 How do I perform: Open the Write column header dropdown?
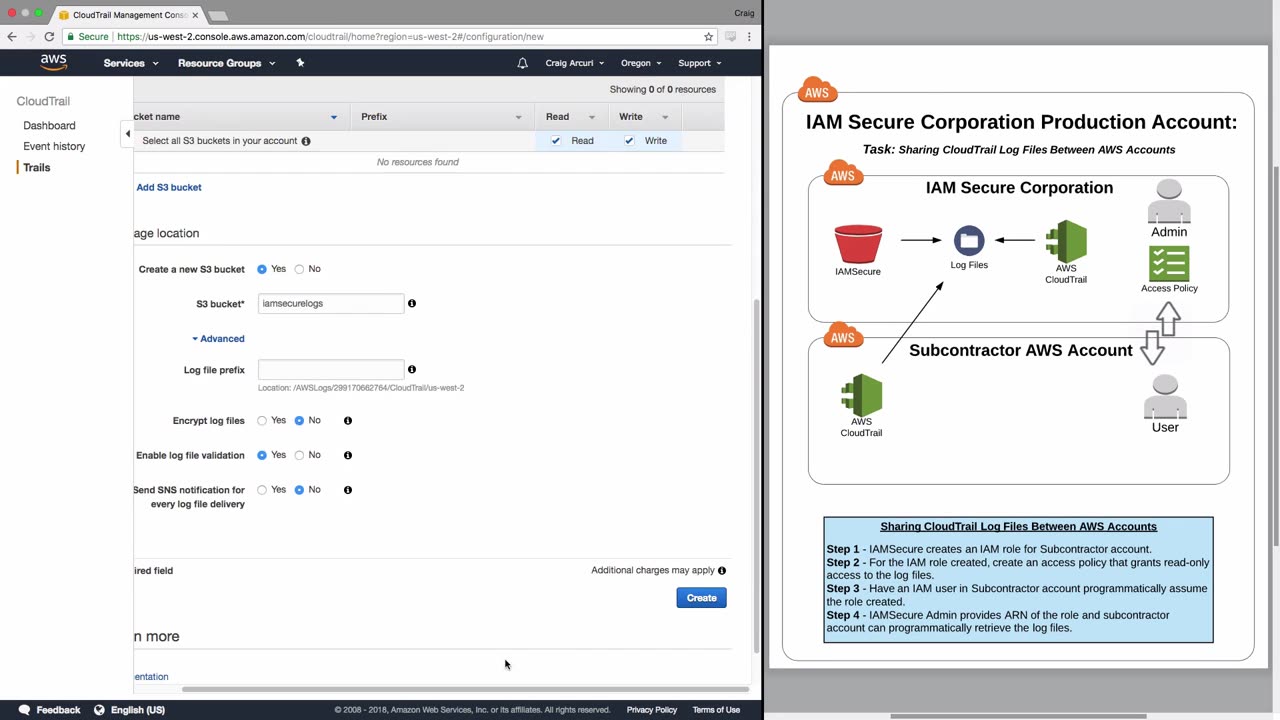(665, 117)
